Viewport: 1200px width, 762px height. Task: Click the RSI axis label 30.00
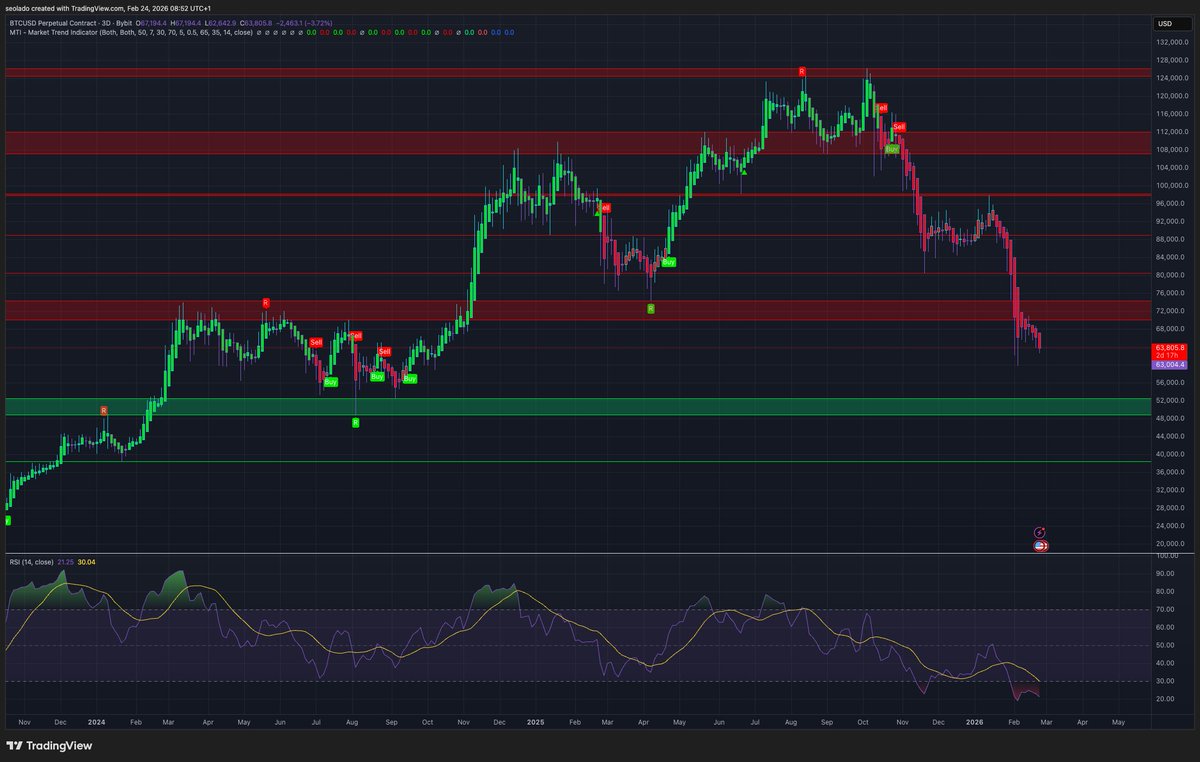click(1165, 681)
